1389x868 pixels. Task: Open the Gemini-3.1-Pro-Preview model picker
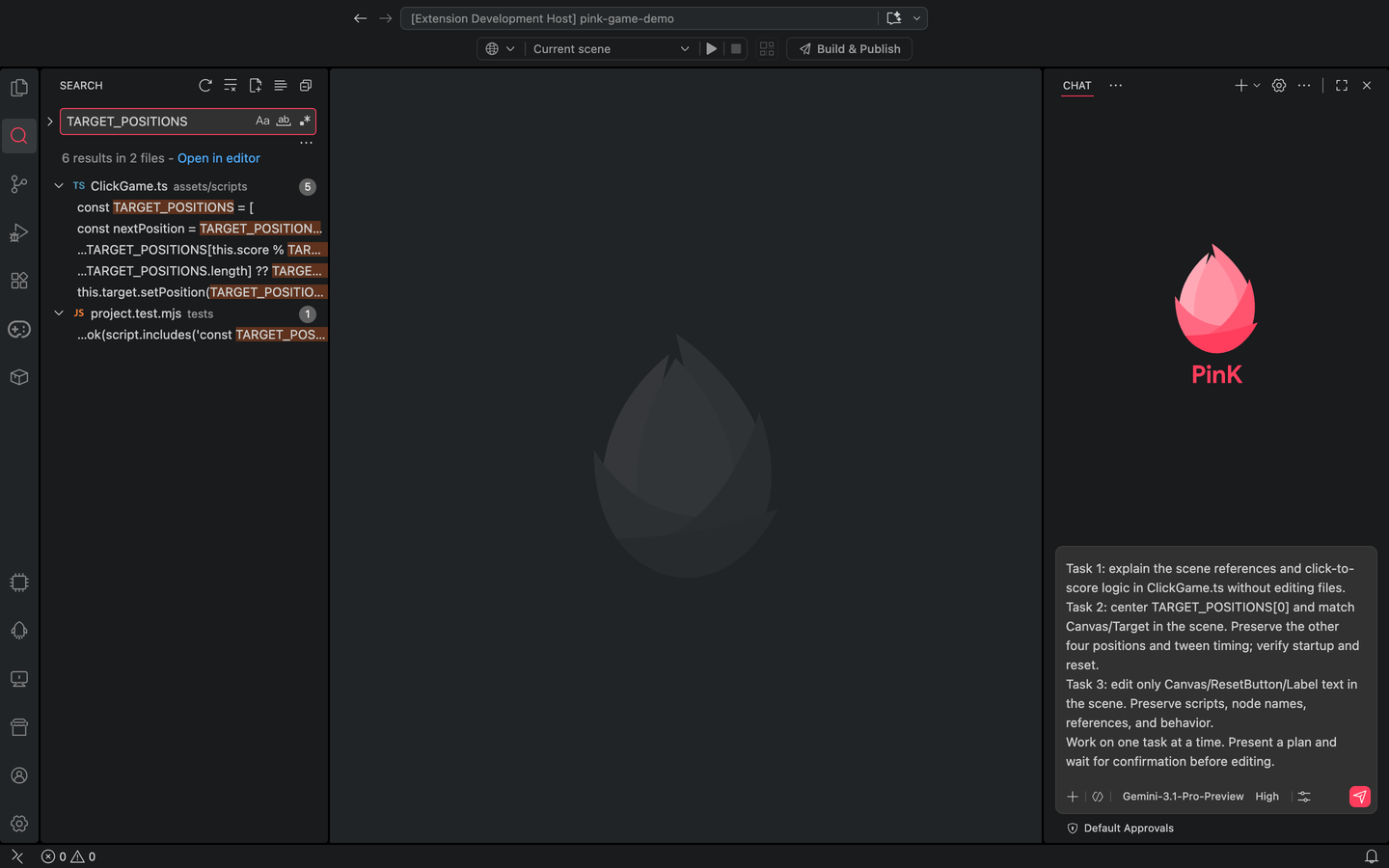(1183, 797)
